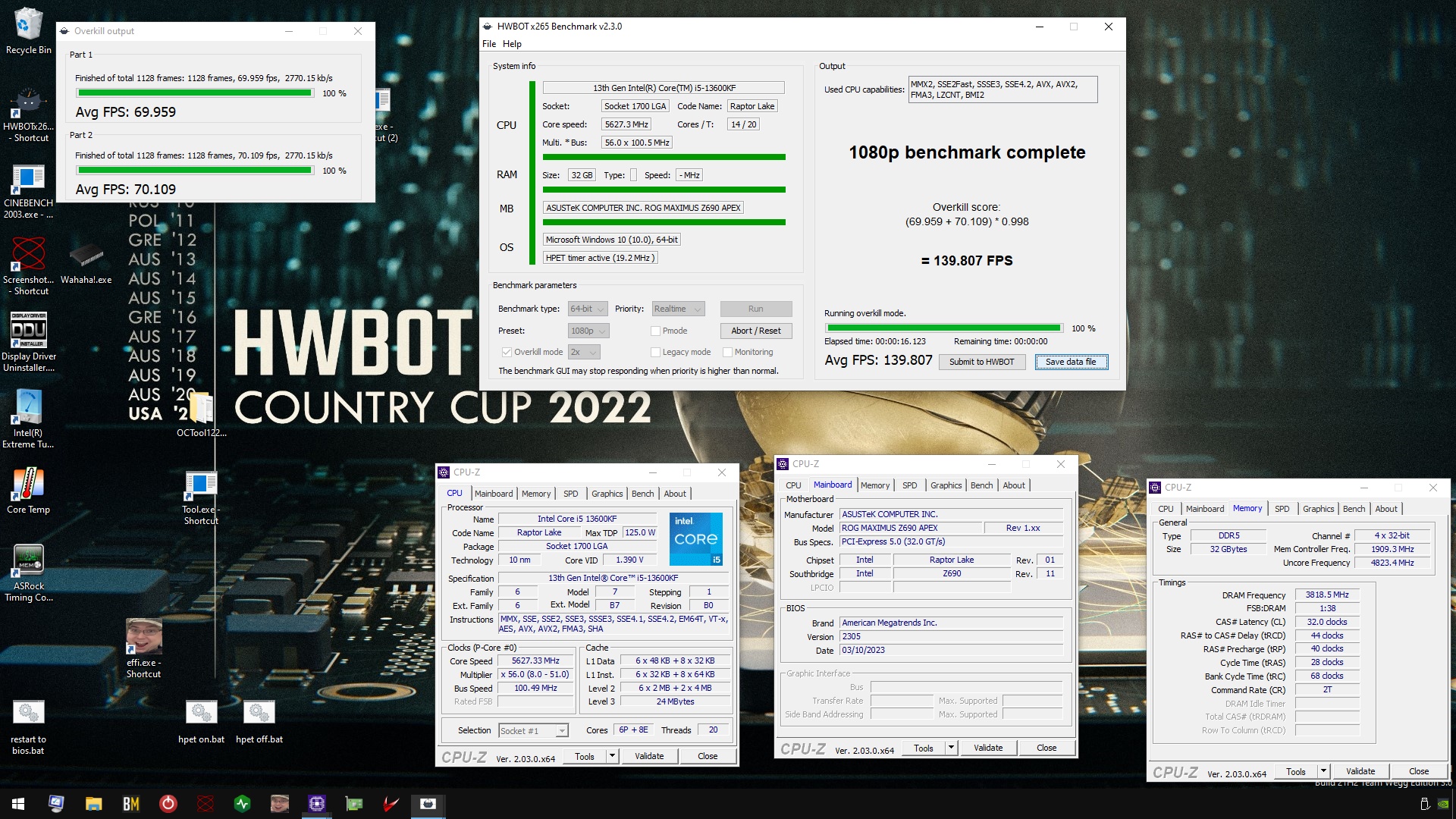This screenshot has height=819, width=1456.
Task: Open ASRock Timing Configurator icon
Action: coord(28,573)
